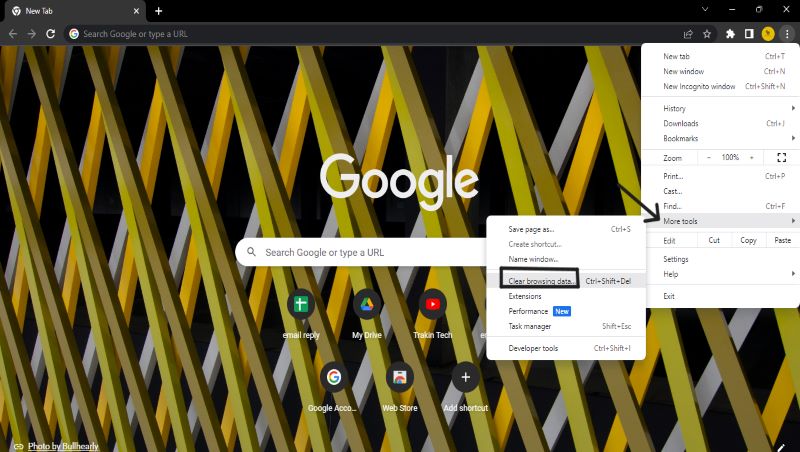This screenshot has width=800, height=452.
Task: Click the back navigation arrow
Action: pos(13,34)
